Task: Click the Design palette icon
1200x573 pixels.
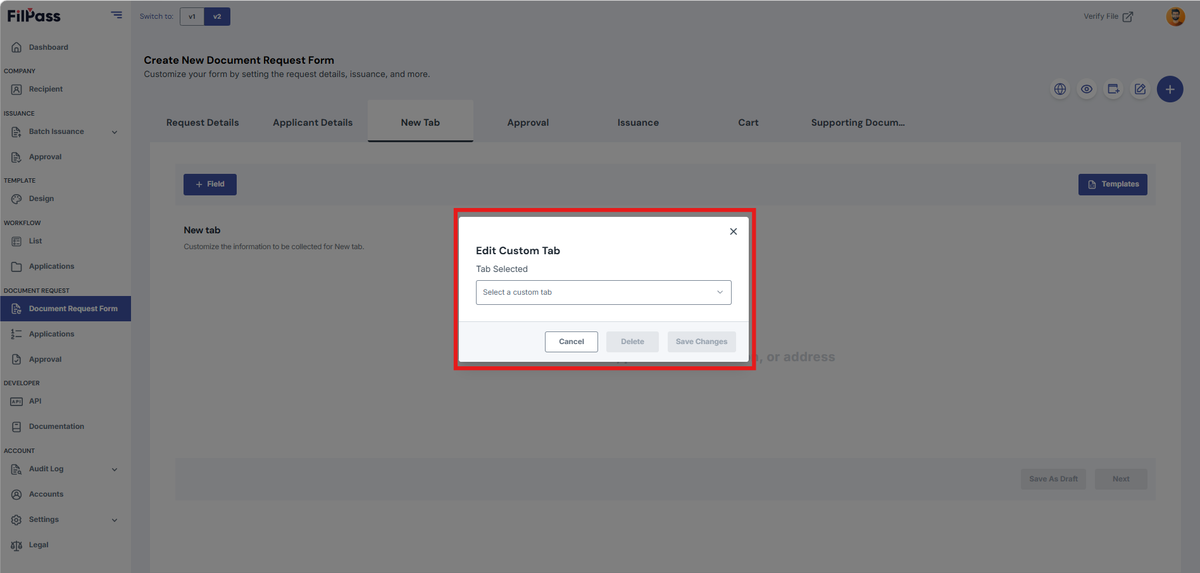Action: point(16,199)
